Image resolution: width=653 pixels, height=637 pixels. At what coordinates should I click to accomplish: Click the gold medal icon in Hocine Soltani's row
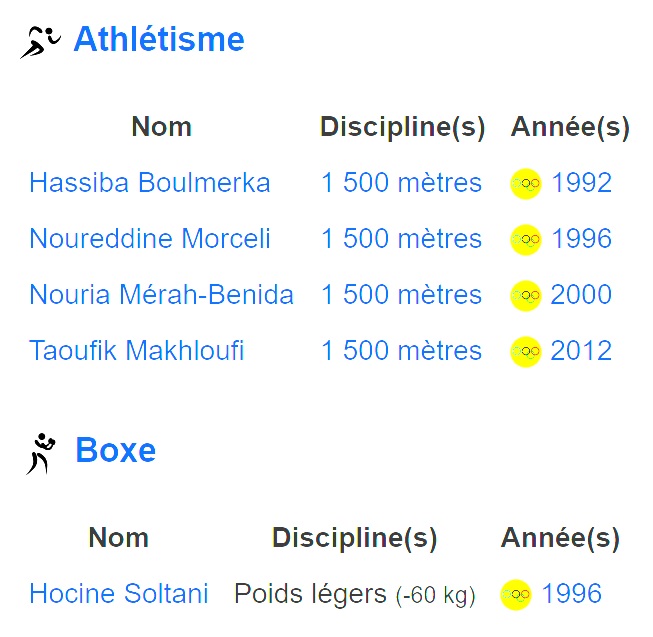516,595
